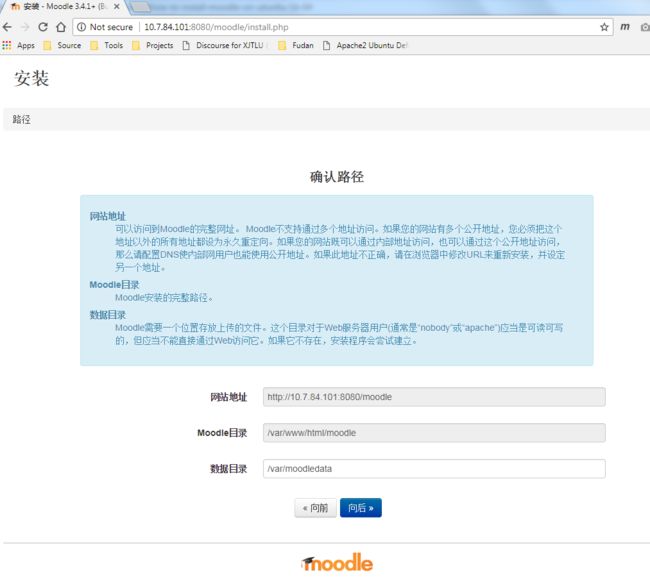The height and width of the screenshot is (577, 650).
Task: Click the 'Moodle安装的完整路径' description text
Action: pos(164,298)
